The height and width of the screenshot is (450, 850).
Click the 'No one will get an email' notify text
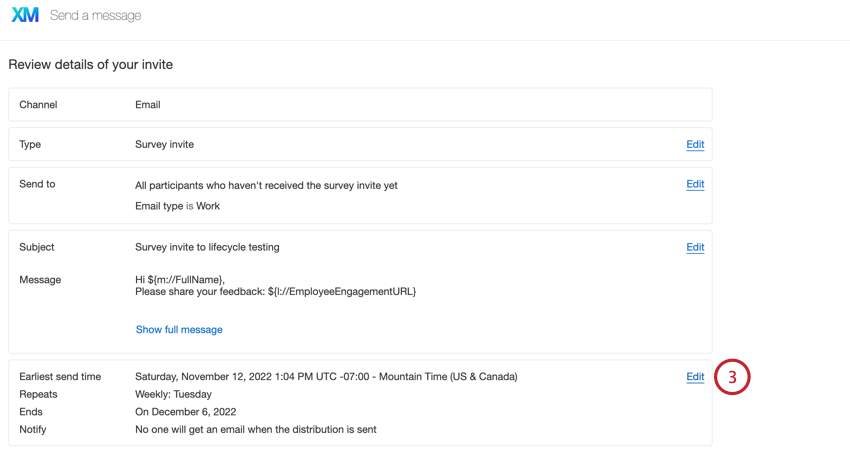click(256, 430)
